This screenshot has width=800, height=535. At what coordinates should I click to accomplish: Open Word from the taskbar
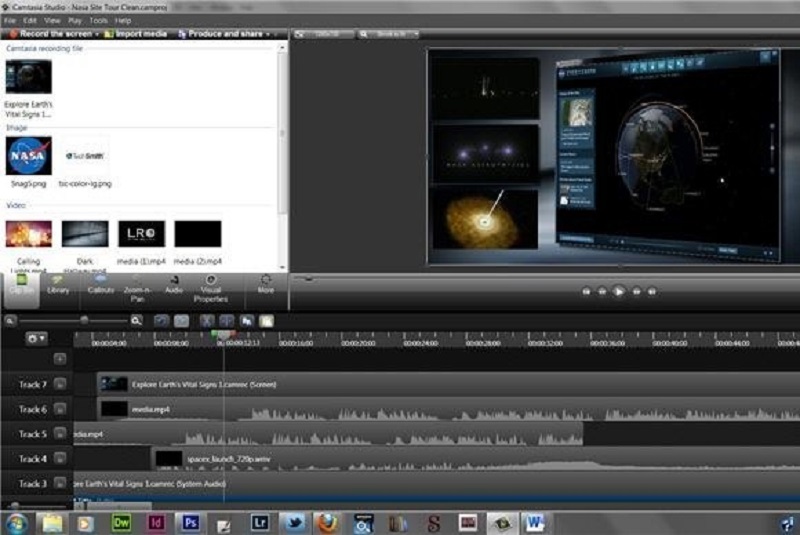point(535,523)
